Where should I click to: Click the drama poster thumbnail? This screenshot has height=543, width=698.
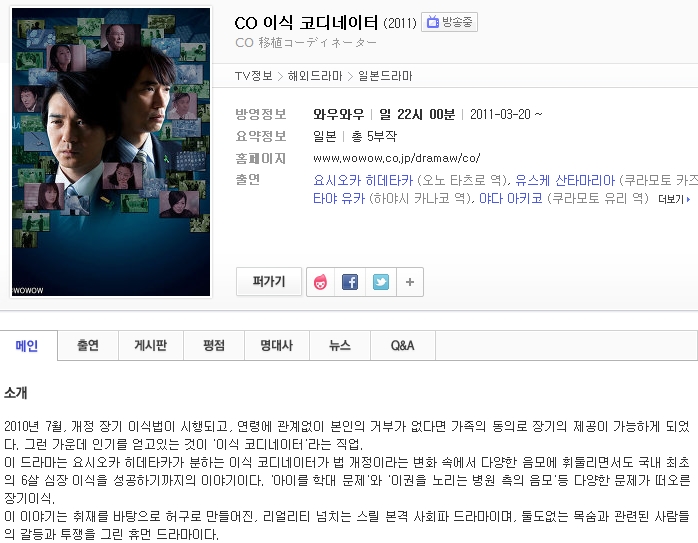coord(111,152)
